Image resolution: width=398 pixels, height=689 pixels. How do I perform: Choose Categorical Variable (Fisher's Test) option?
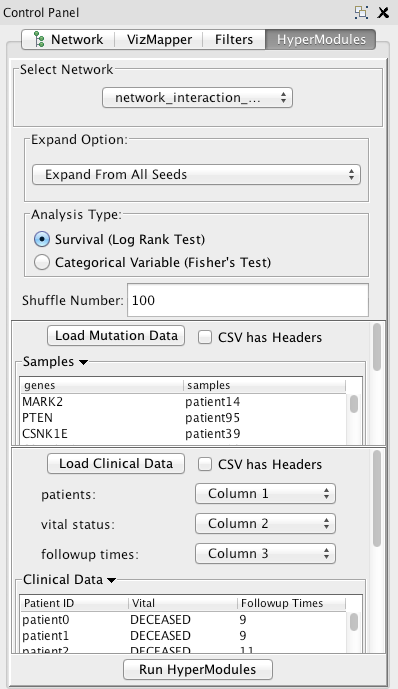coord(42,262)
